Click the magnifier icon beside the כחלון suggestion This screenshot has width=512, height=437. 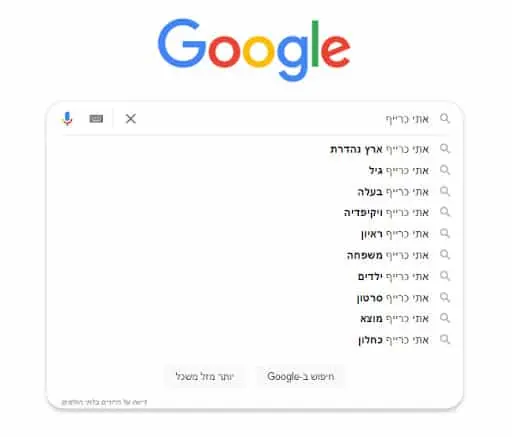(x=445, y=340)
